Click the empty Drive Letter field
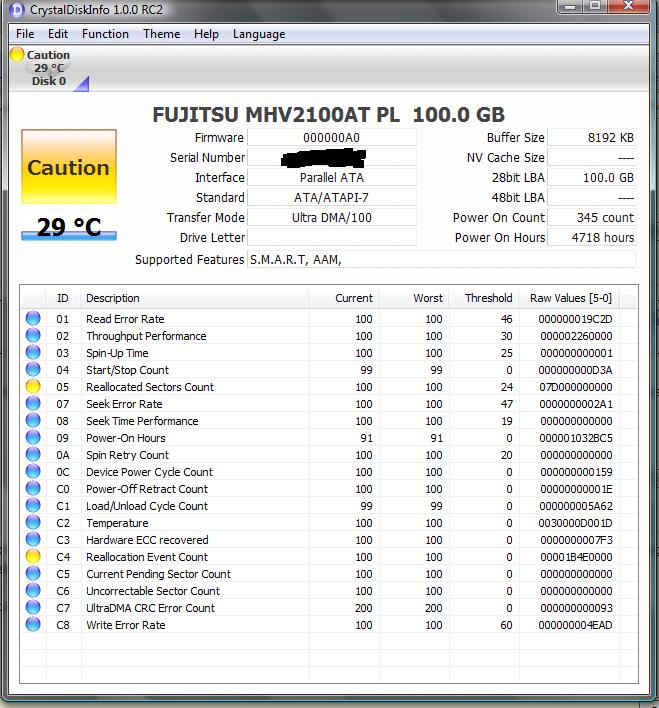The width and height of the screenshot is (659, 708). [332, 237]
